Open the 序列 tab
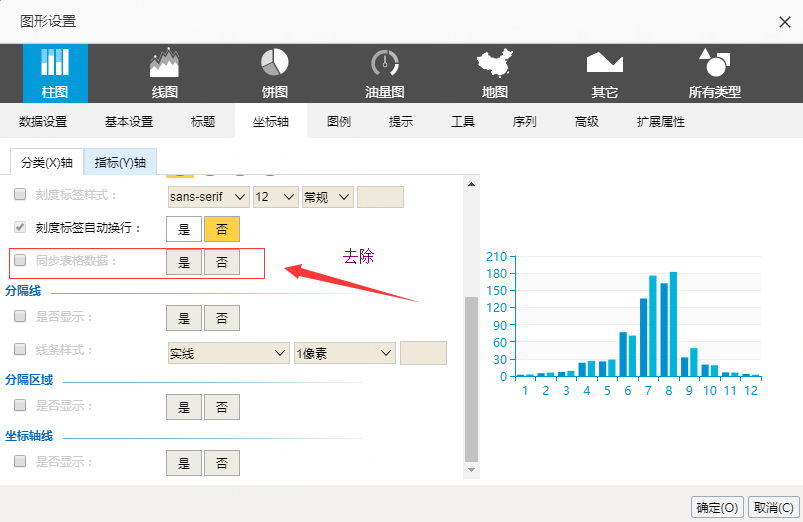Image resolution: width=803 pixels, height=522 pixels. 524,121
